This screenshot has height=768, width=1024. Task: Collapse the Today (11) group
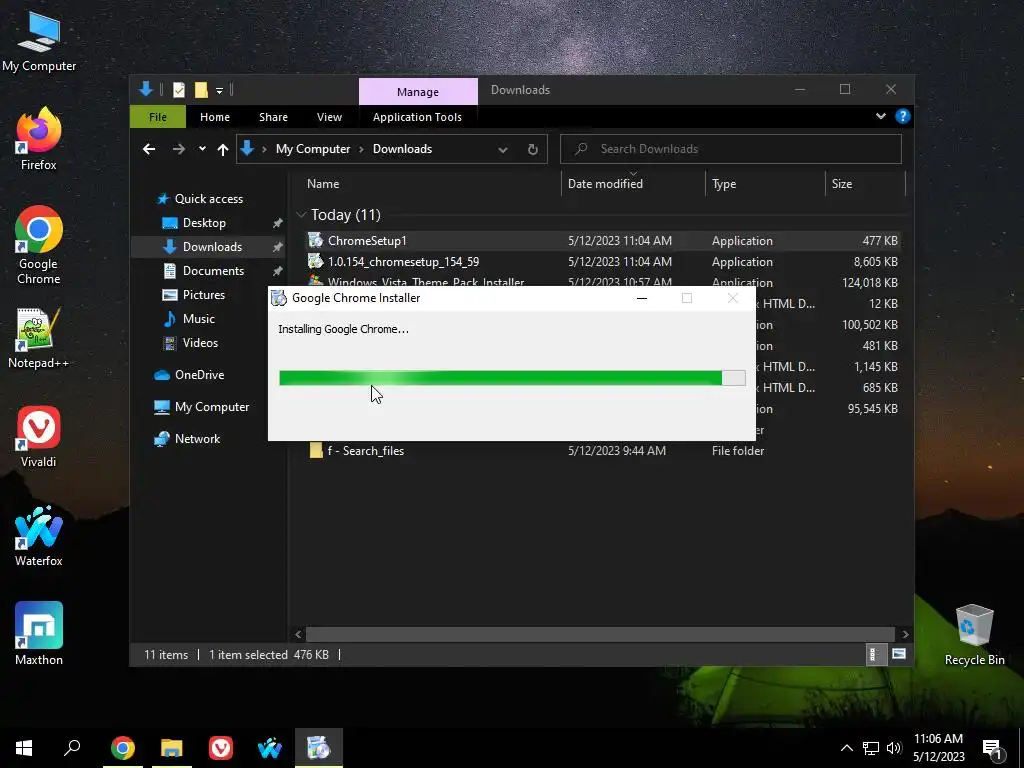[301, 215]
